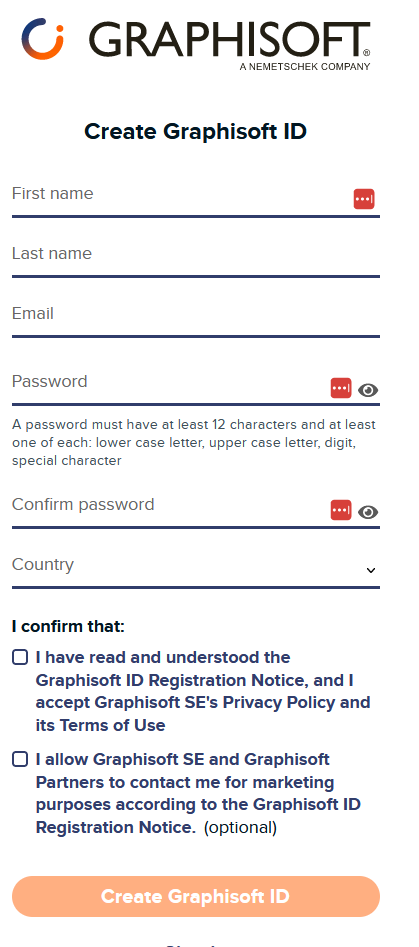Image resolution: width=419 pixels, height=947 pixels.
Task: Click the Graphisoft logo icon
Action: (x=42, y=39)
